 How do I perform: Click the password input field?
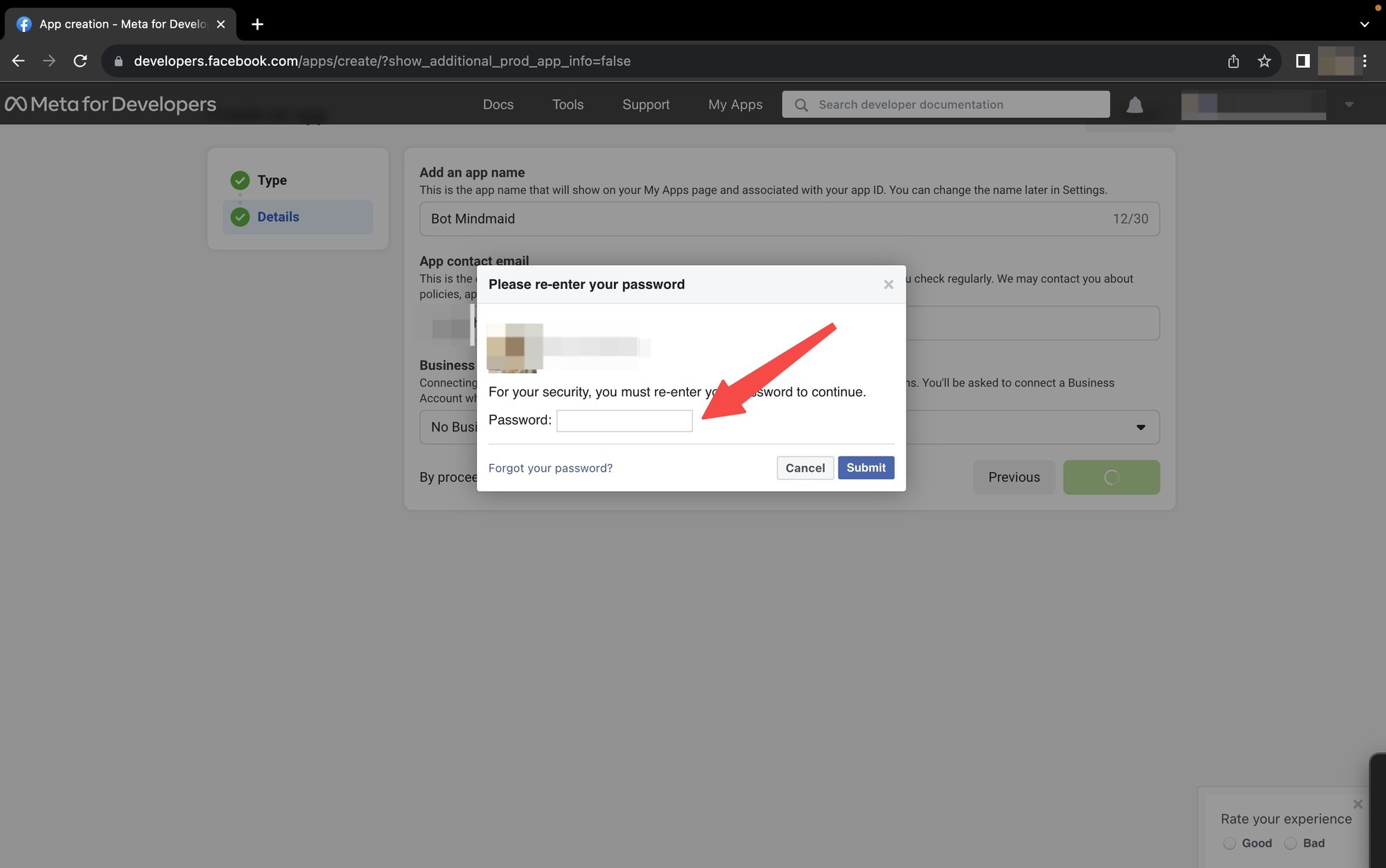(624, 420)
